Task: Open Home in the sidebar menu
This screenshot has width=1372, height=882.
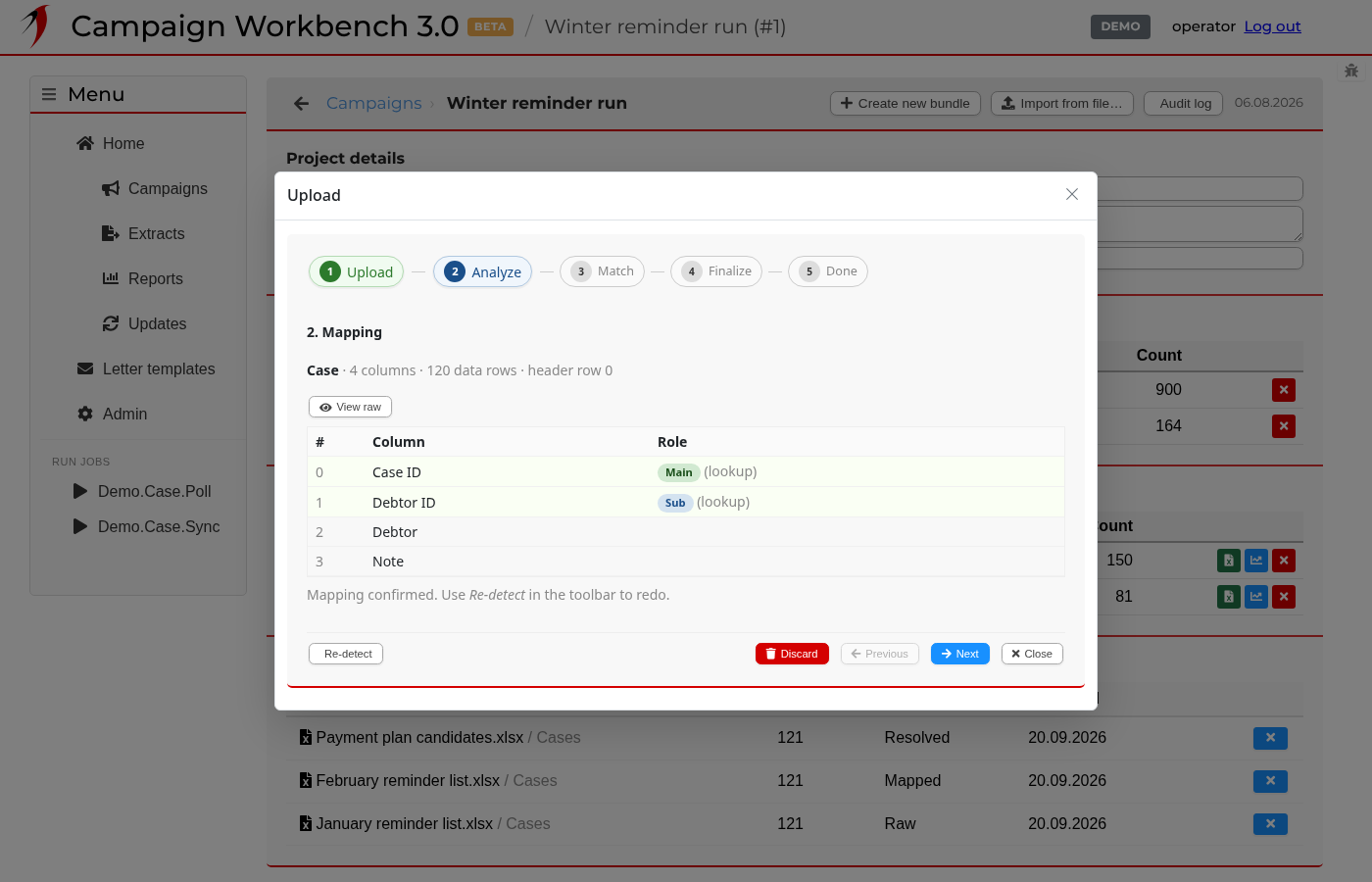Action: [x=111, y=143]
